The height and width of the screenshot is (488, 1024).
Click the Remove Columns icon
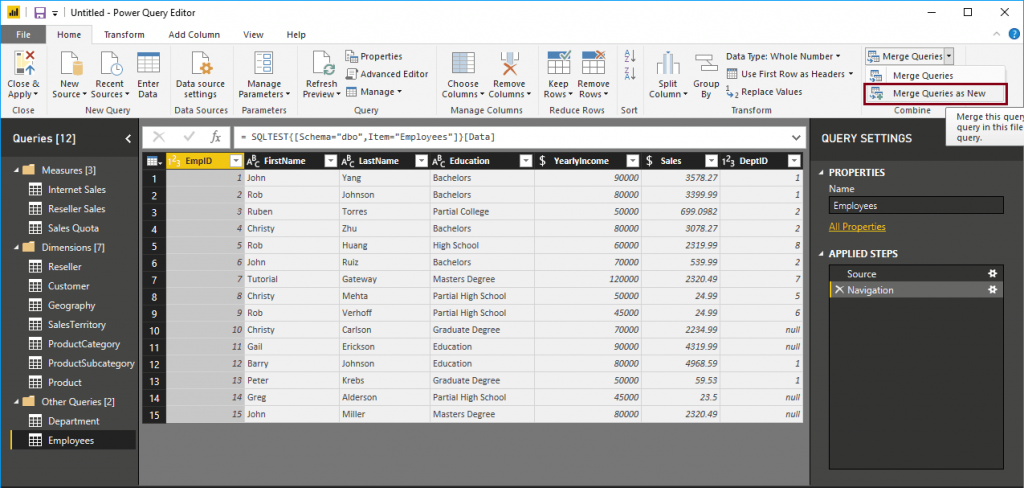coord(509,64)
